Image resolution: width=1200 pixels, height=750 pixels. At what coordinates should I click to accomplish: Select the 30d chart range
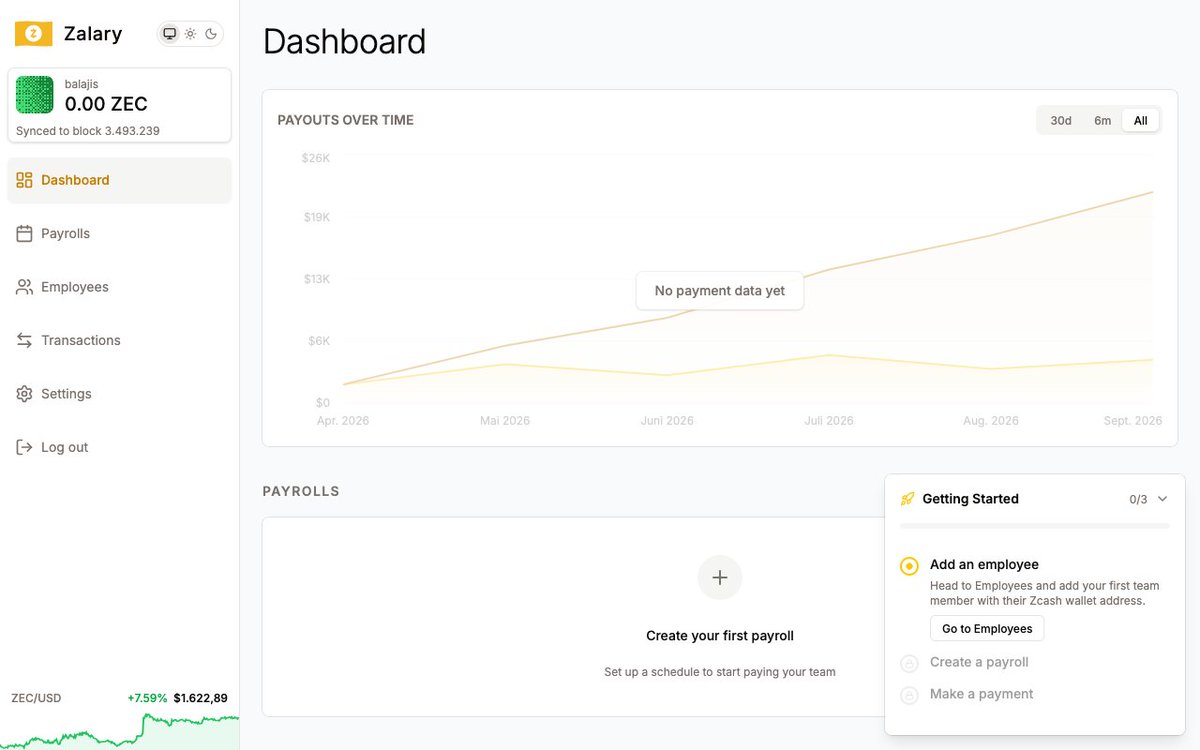click(1061, 120)
